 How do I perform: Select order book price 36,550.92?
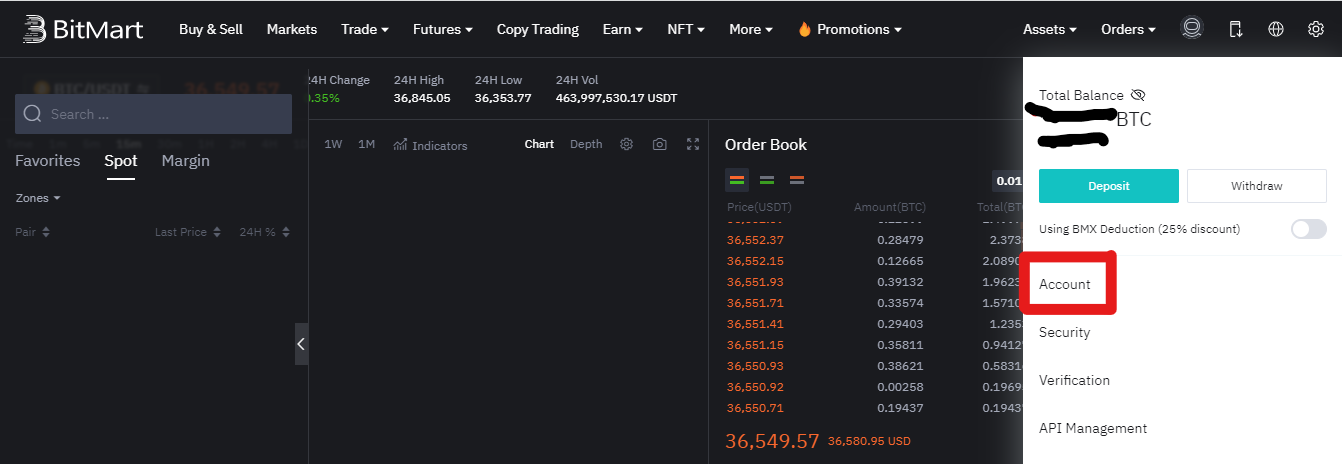755,387
